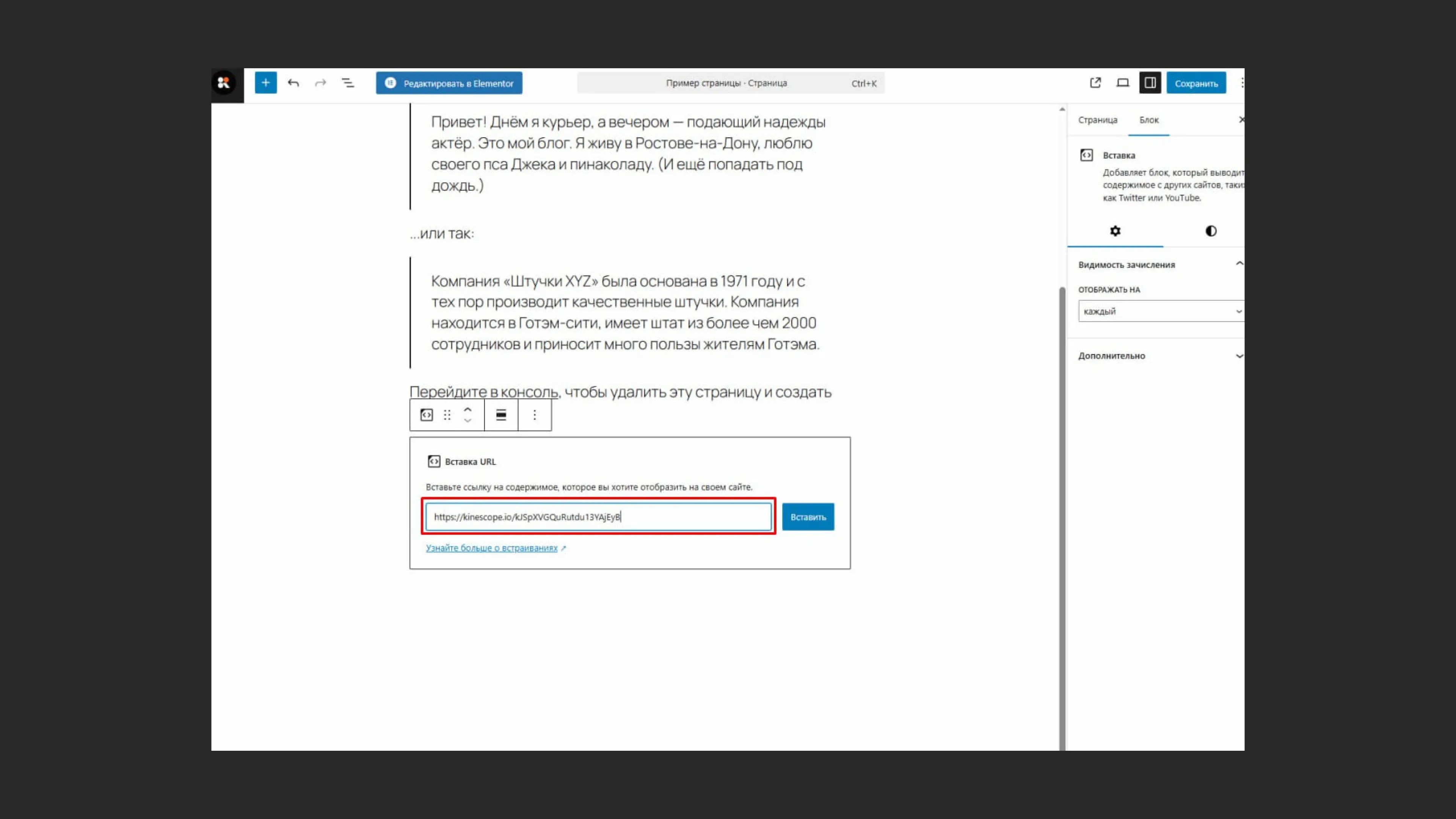Open the document overview list icon
1456x819 pixels.
pyautogui.click(x=348, y=83)
